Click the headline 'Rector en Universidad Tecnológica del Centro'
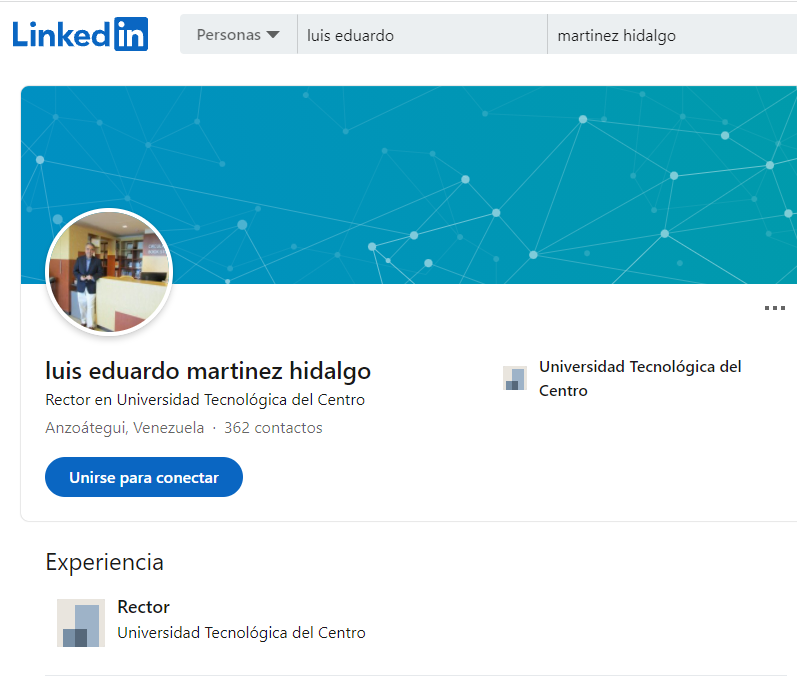 (x=205, y=400)
